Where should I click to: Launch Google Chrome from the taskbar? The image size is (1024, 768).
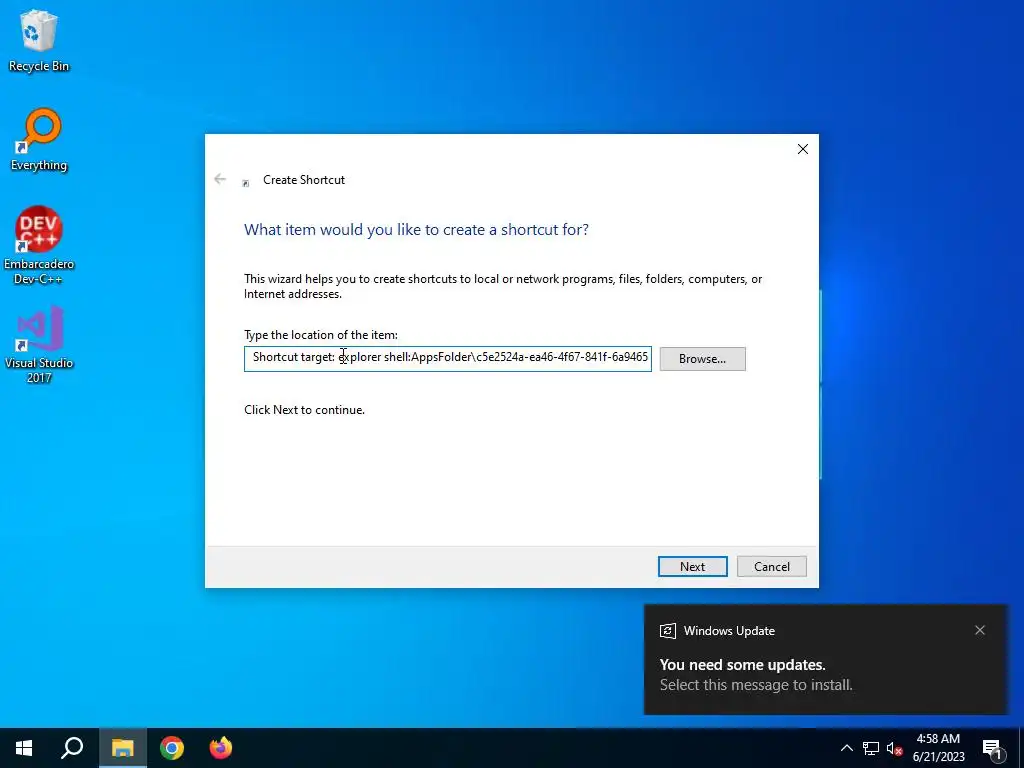172,748
